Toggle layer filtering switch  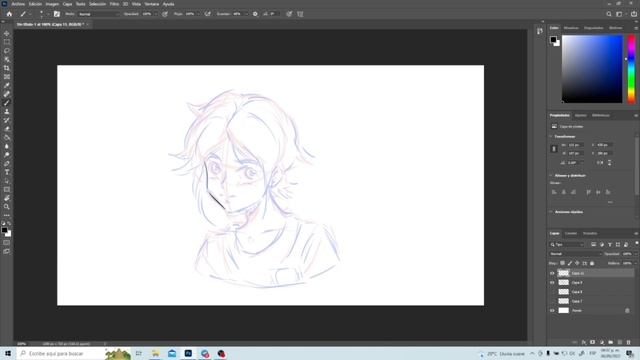[x=636, y=244]
